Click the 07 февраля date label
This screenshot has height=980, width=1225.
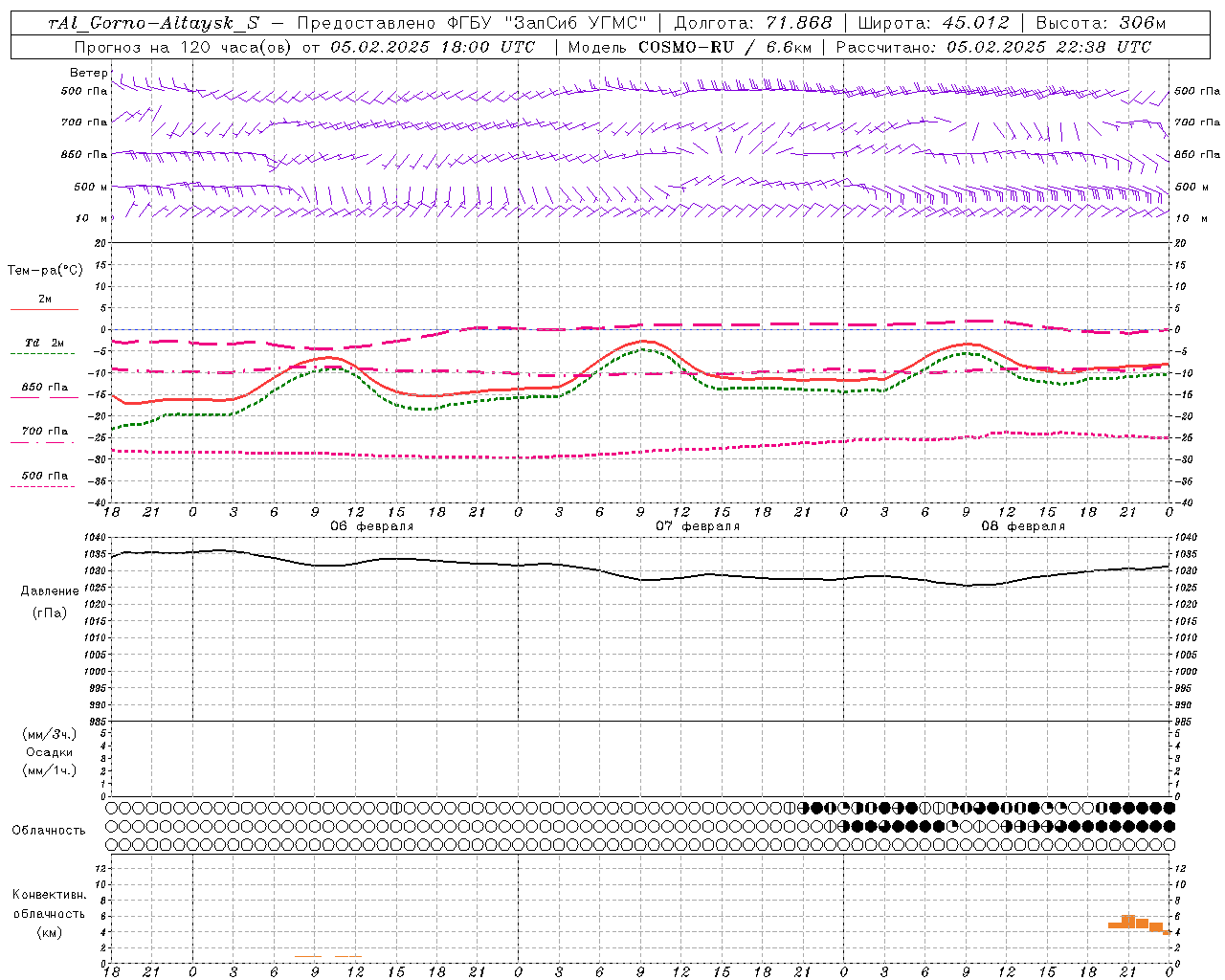click(698, 526)
